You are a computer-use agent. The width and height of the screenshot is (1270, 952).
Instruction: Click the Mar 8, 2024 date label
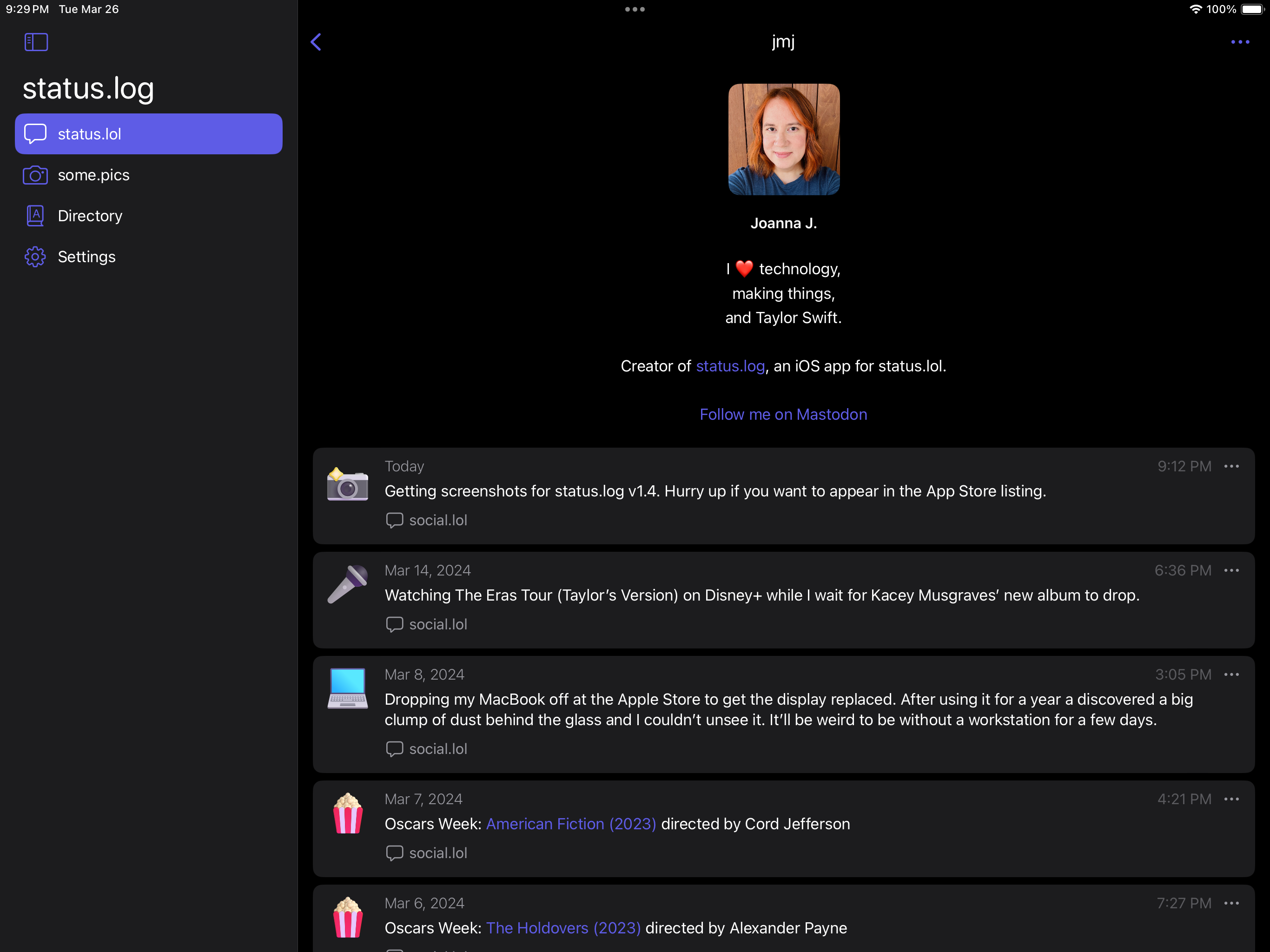tap(424, 674)
